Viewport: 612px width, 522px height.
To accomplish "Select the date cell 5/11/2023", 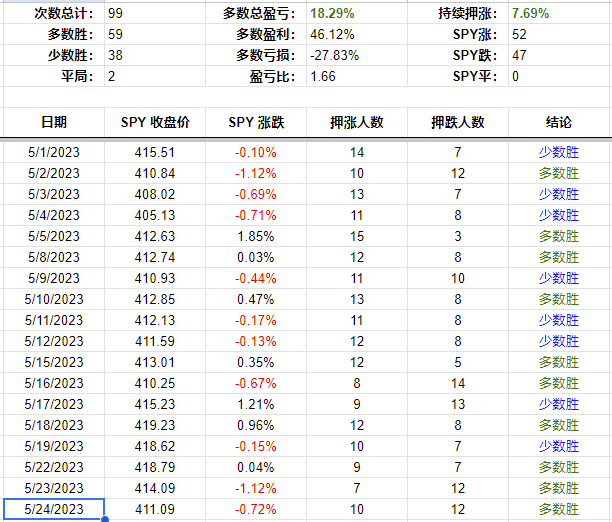I will (54, 320).
